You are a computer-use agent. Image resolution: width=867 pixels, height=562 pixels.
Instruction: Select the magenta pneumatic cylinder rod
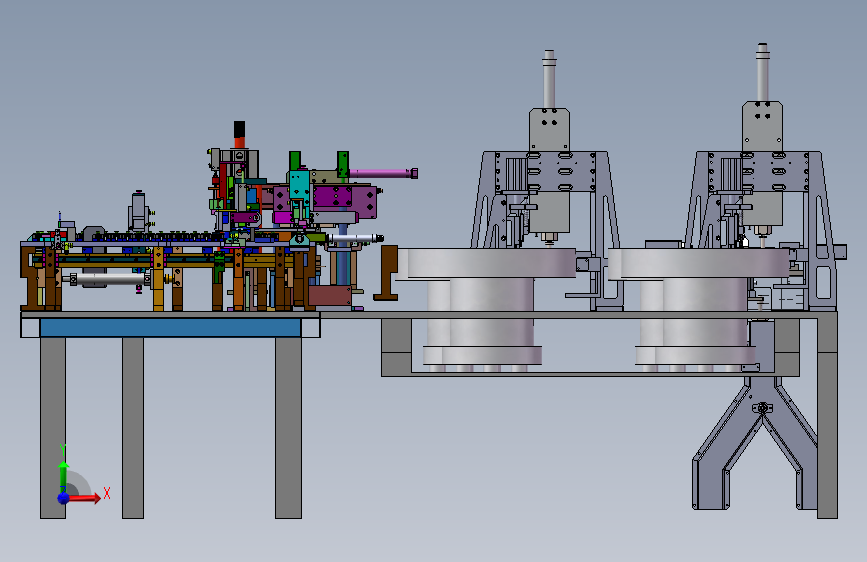[382, 174]
